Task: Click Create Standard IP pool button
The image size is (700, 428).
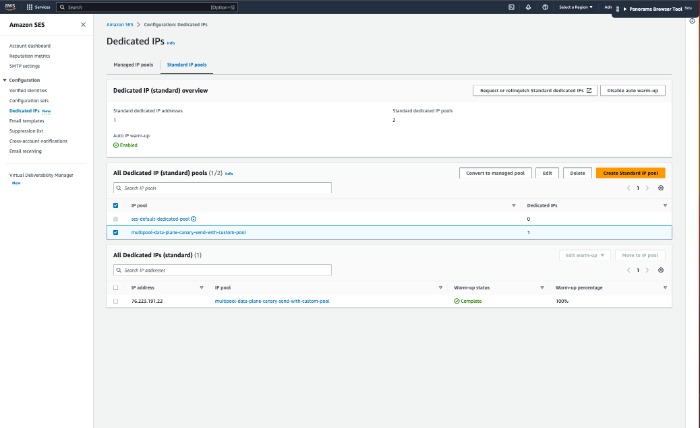Action: [x=630, y=173]
